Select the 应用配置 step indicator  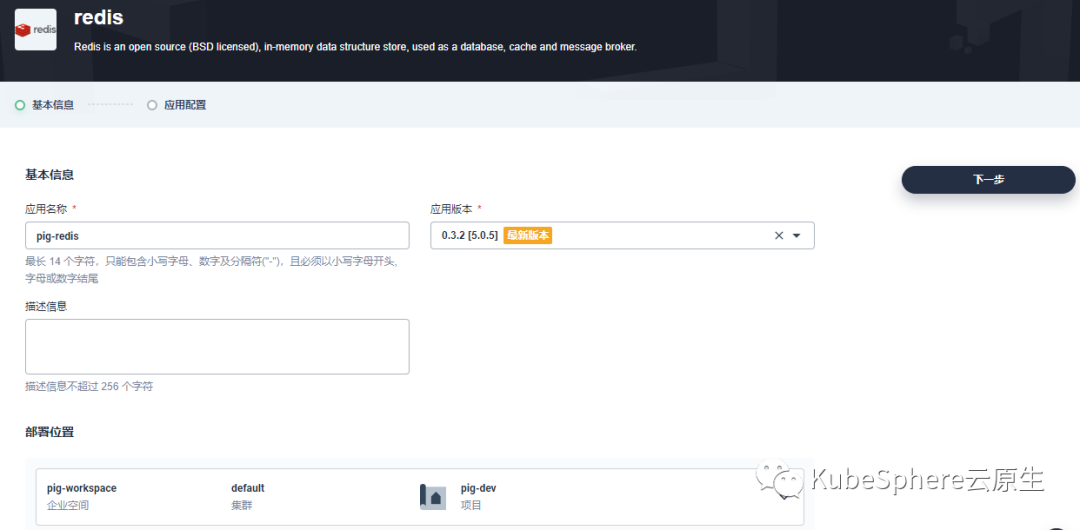176,105
